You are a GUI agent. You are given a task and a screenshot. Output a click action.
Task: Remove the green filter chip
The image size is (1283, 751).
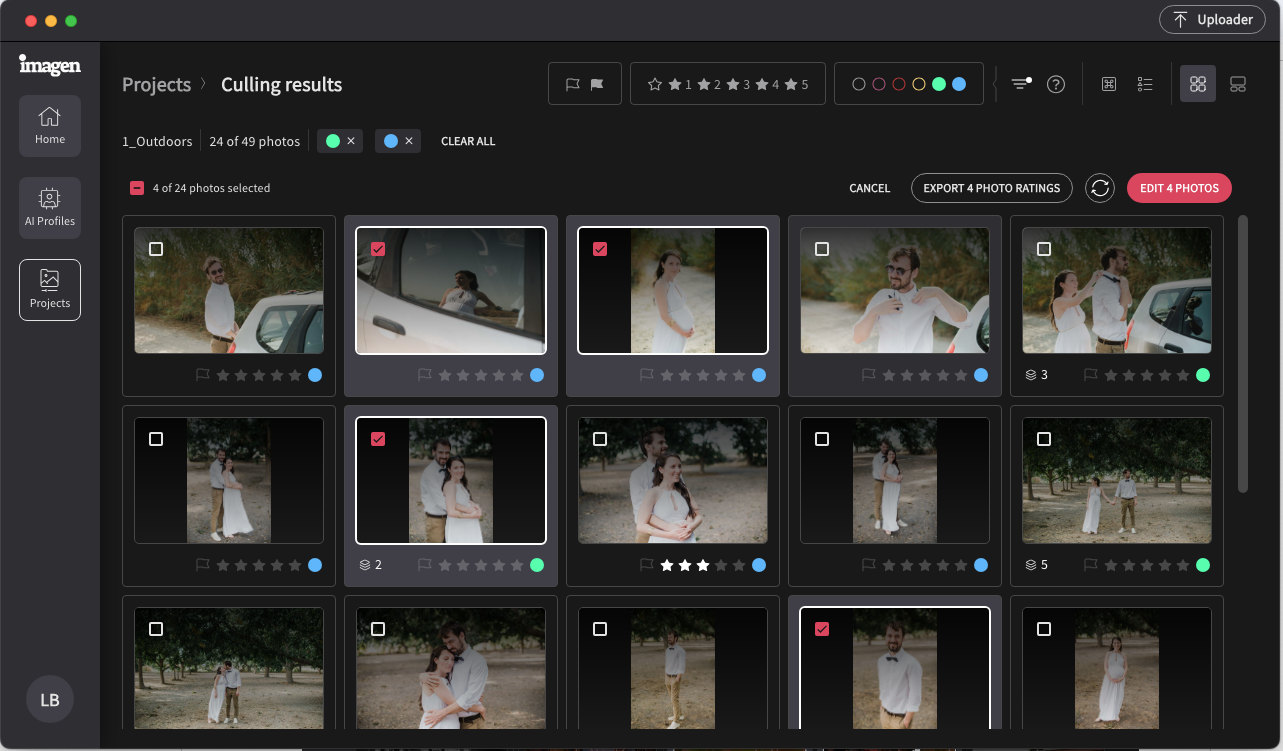click(x=352, y=141)
